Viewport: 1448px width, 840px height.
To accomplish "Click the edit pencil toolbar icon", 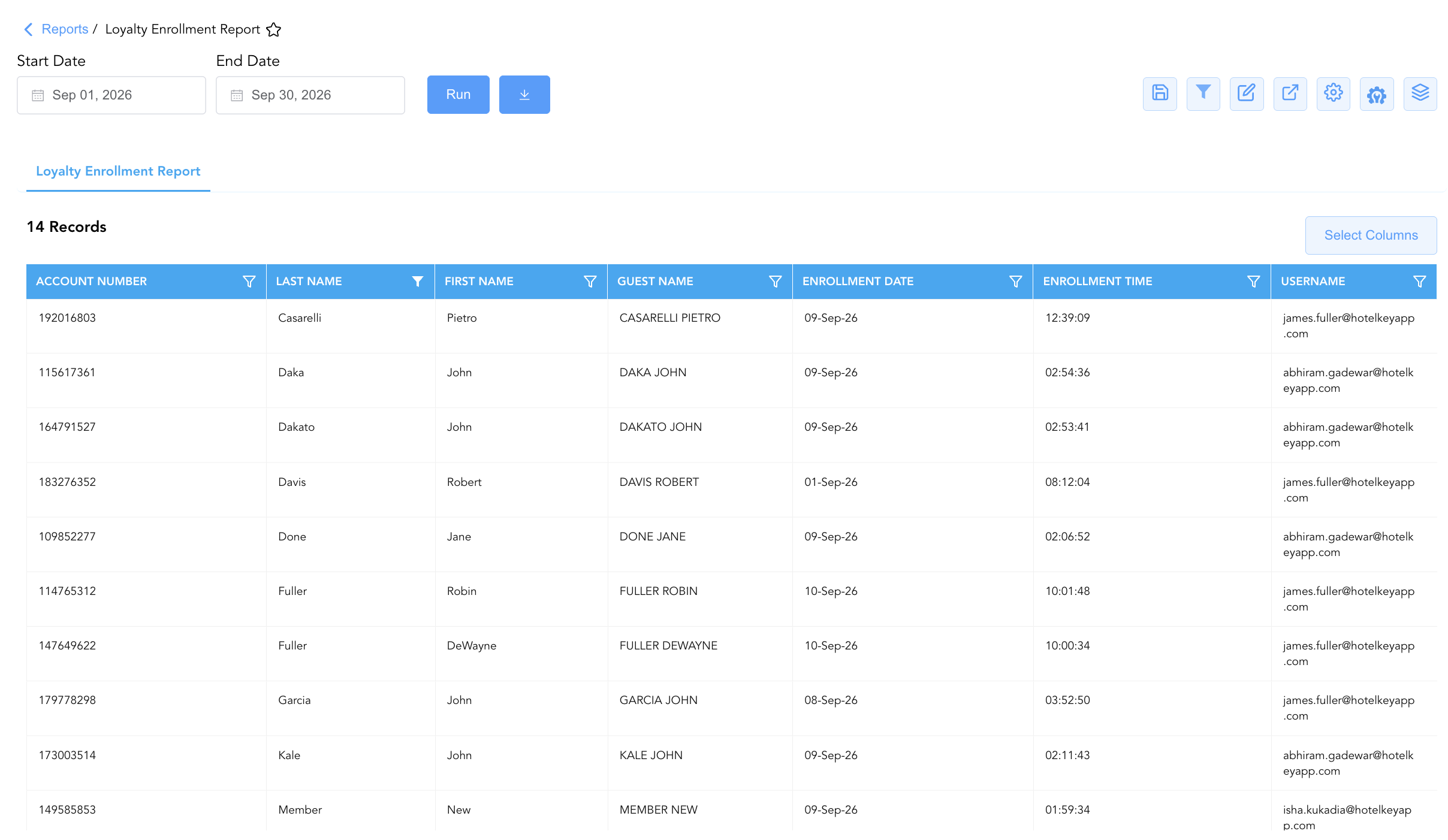I will [x=1247, y=94].
